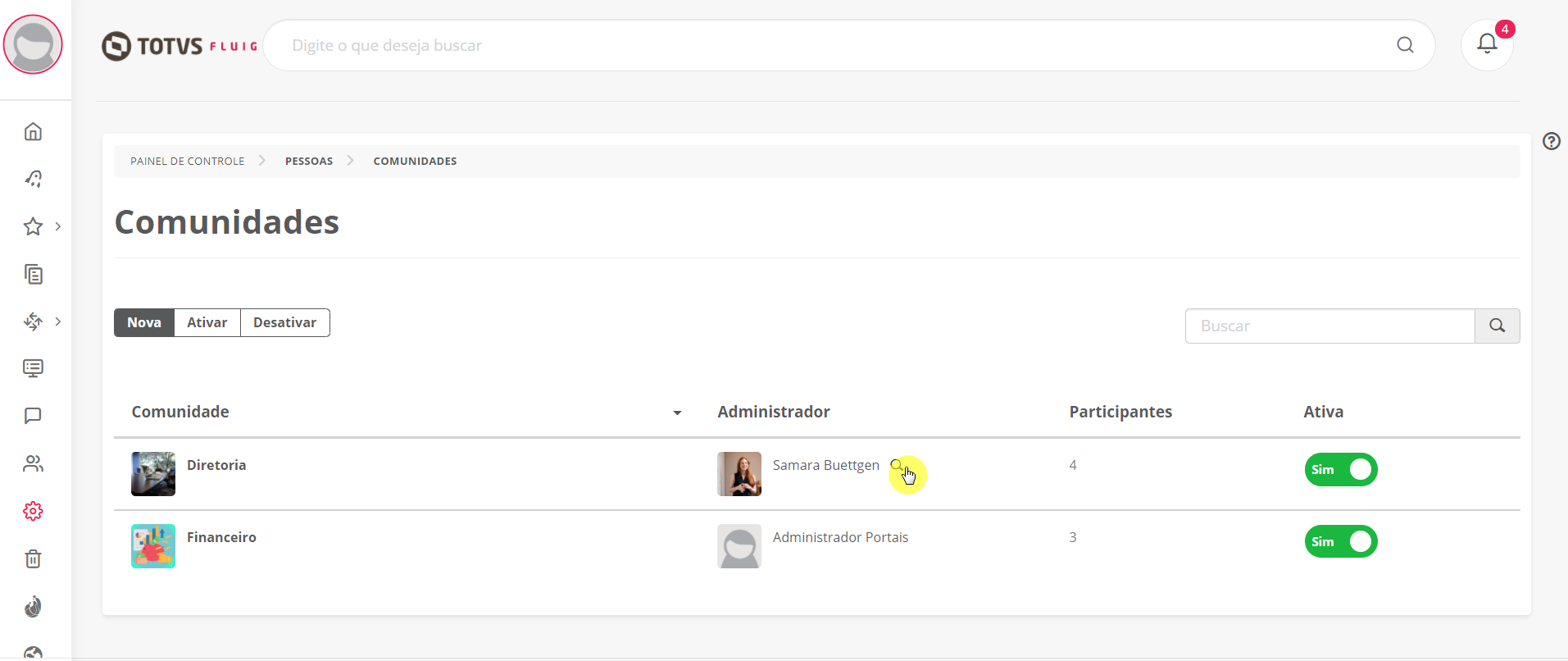Expand the Favorites submenu chevron
Image resolution: width=1568 pixels, height=661 pixels.
58,226
